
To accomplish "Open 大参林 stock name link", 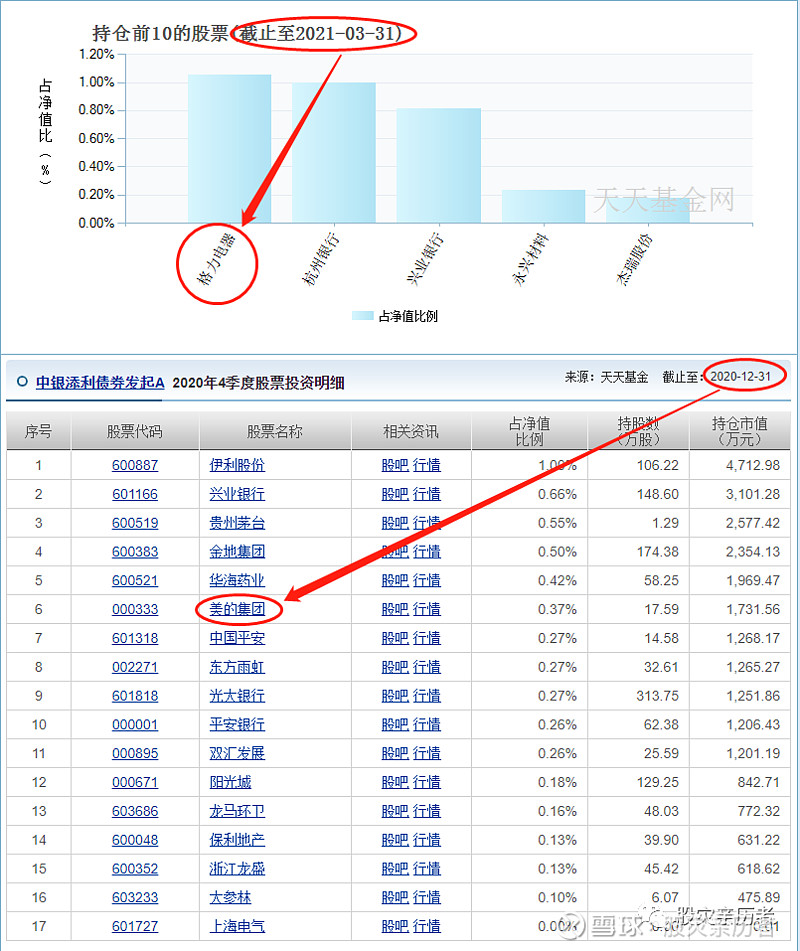I will [230, 897].
